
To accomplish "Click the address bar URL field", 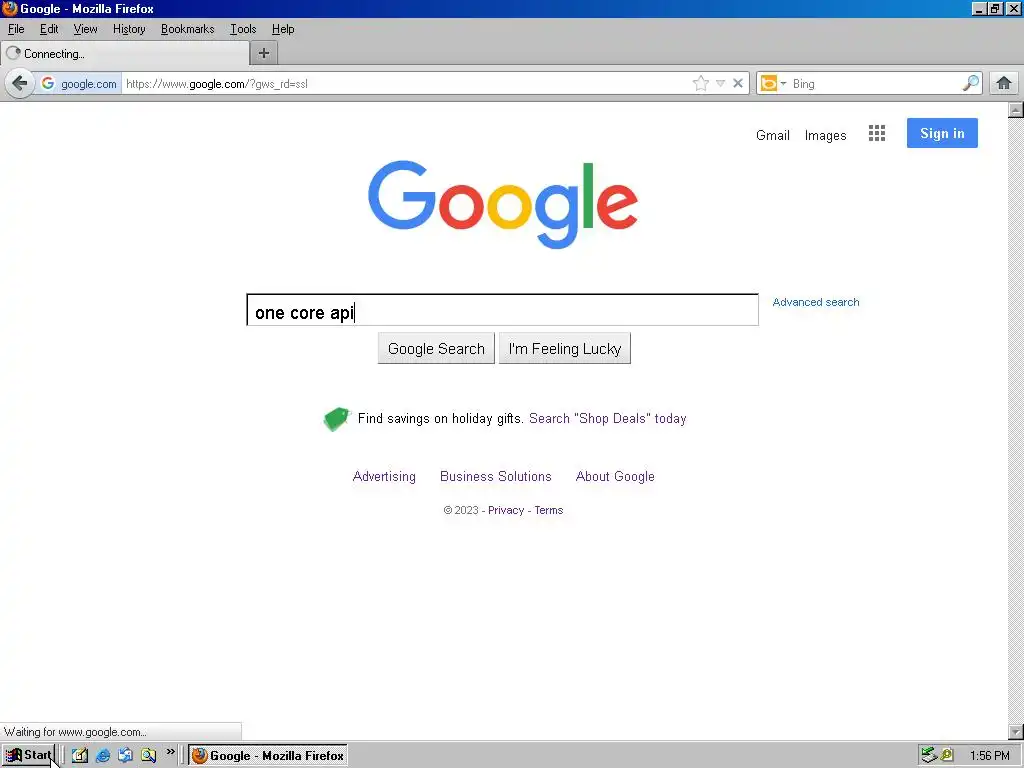I will tap(405, 84).
